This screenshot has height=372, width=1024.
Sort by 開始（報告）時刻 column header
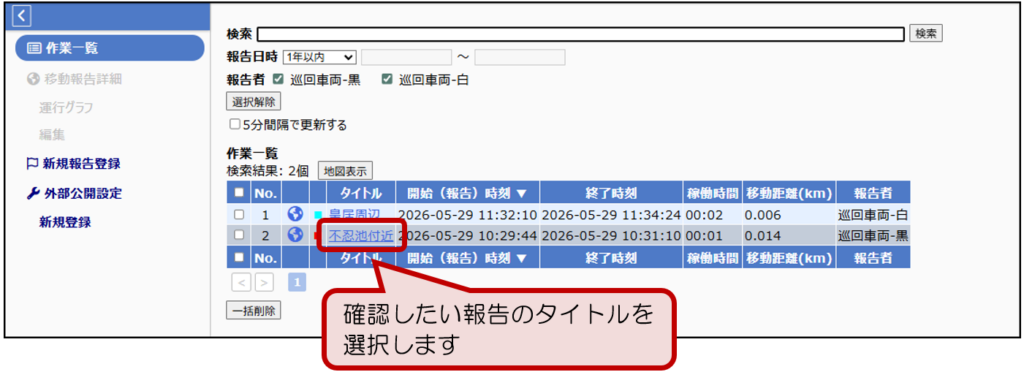click(x=467, y=193)
